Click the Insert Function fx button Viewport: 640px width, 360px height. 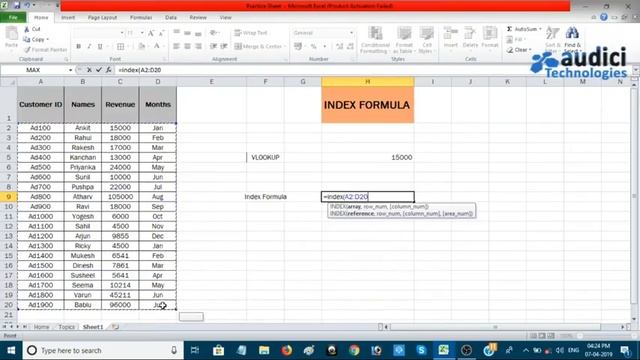(109, 70)
